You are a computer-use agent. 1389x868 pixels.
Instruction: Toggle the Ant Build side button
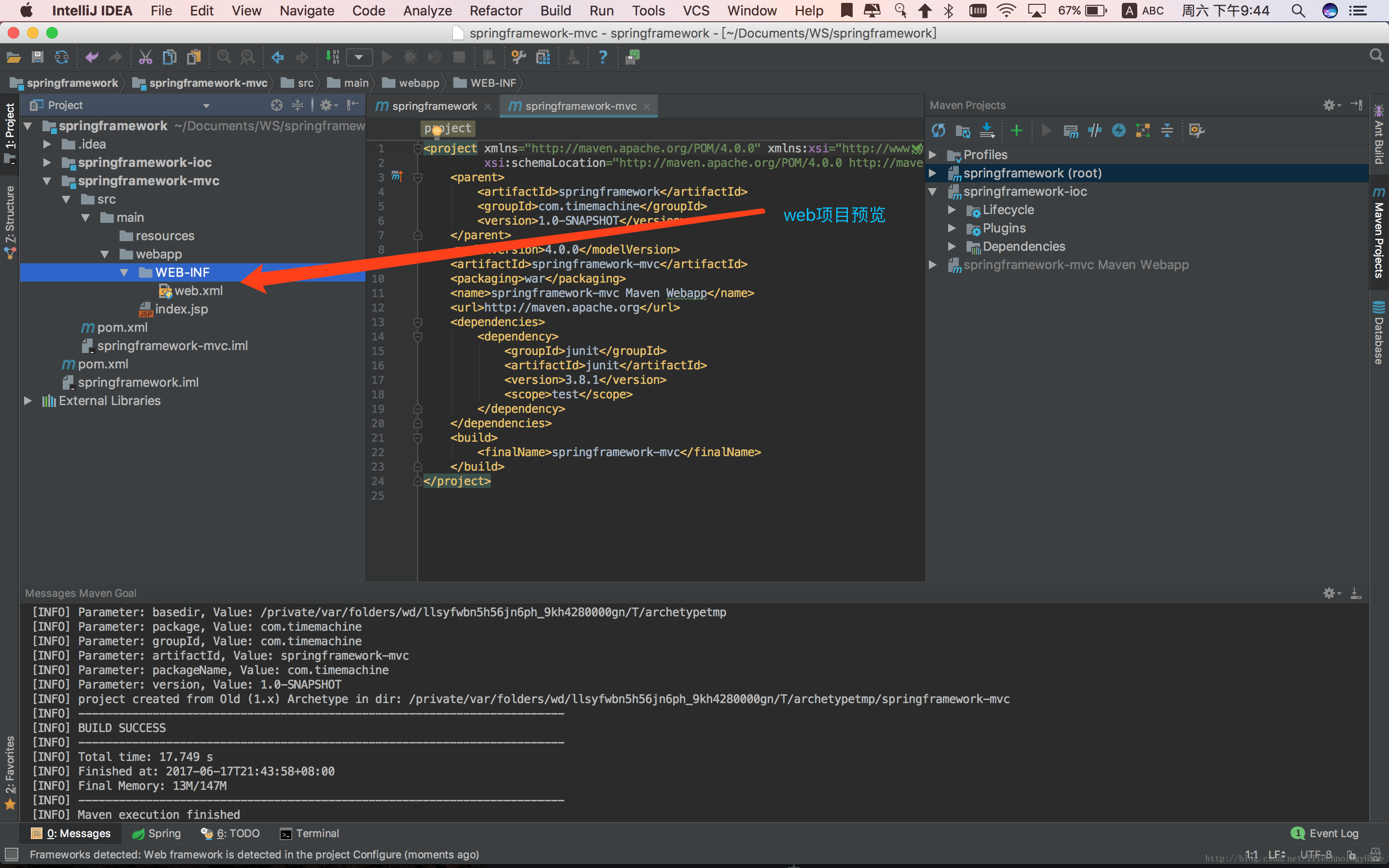pyautogui.click(x=1379, y=134)
